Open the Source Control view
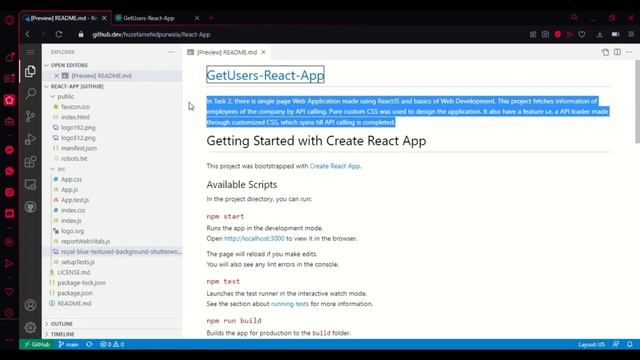The image size is (640, 360). tap(30, 117)
